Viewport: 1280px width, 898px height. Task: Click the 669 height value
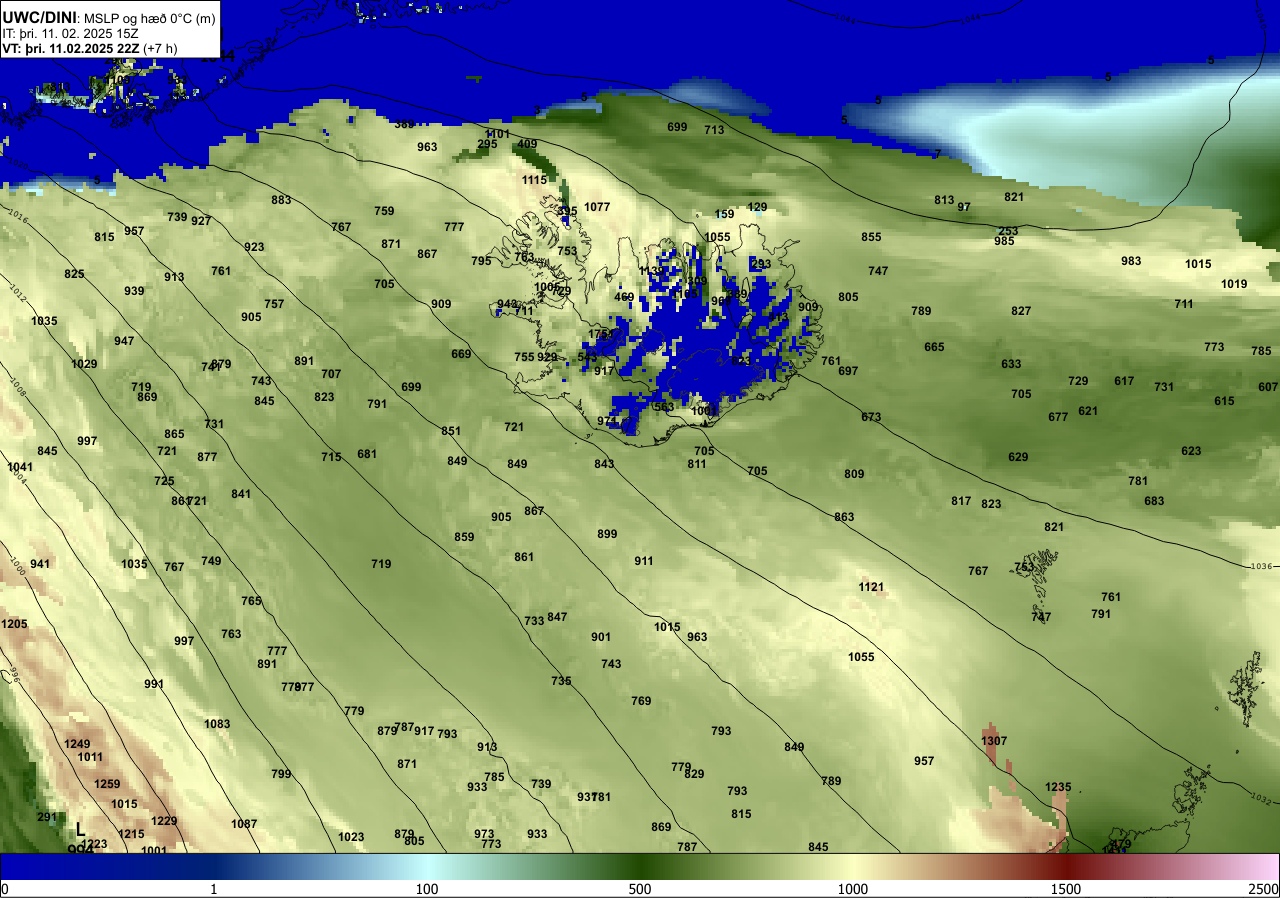461,354
